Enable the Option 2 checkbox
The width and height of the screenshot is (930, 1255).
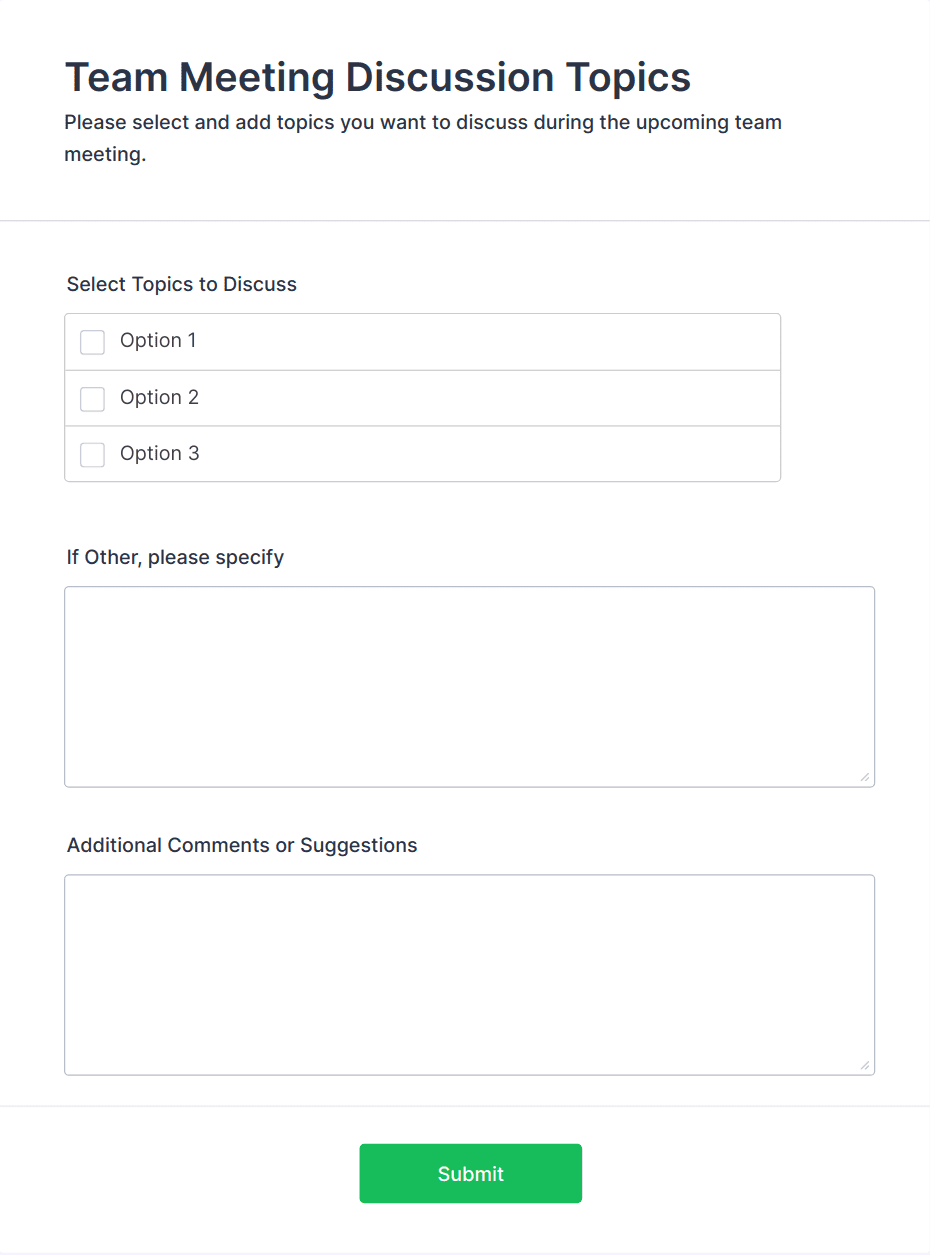[x=92, y=399]
